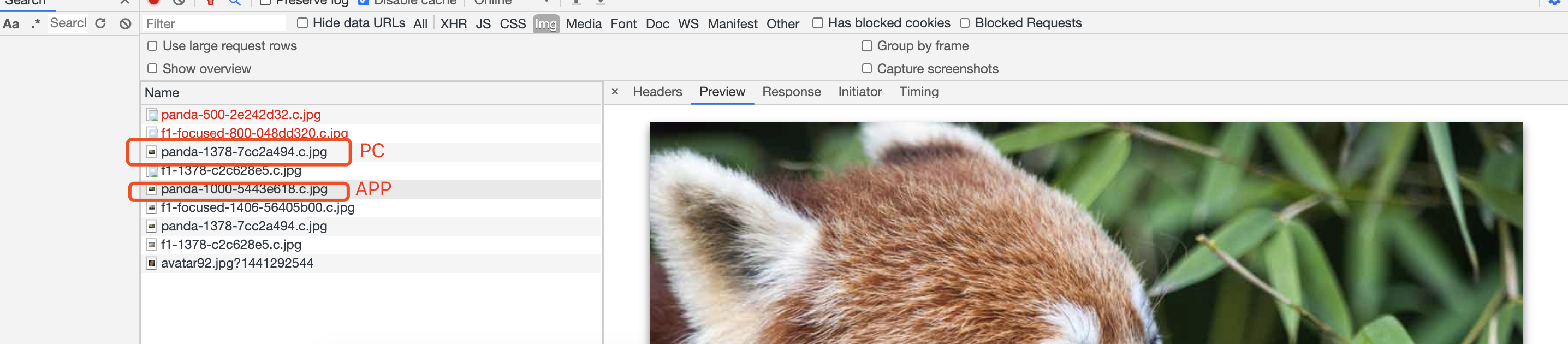Filter requests by Media
This screenshot has width=1568, height=344.
(x=584, y=23)
